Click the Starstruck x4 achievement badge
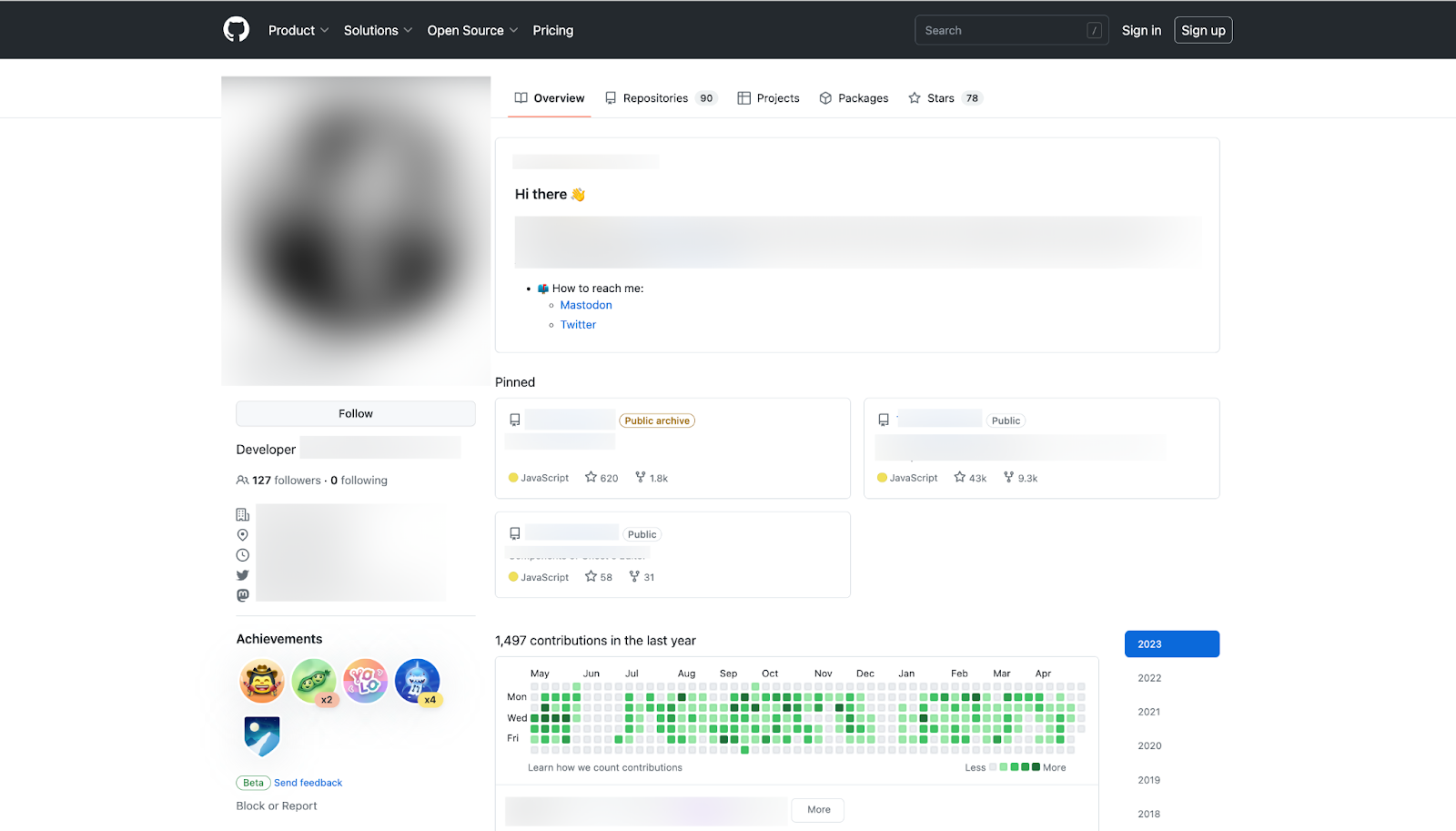The height and width of the screenshot is (831, 1456). (418, 680)
